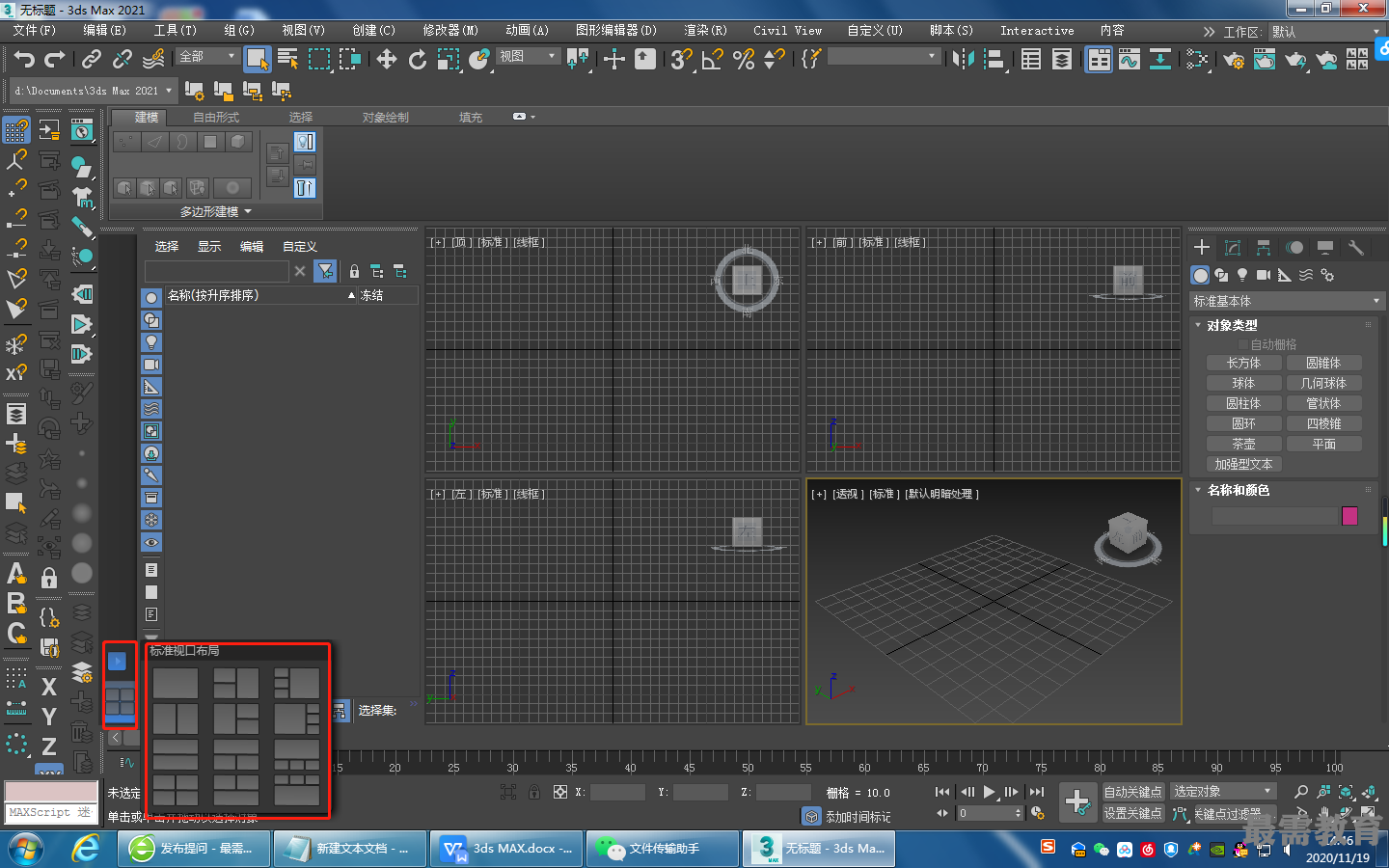Toggle the Angle Snap icon
The width and height of the screenshot is (1389, 868).
[712, 60]
